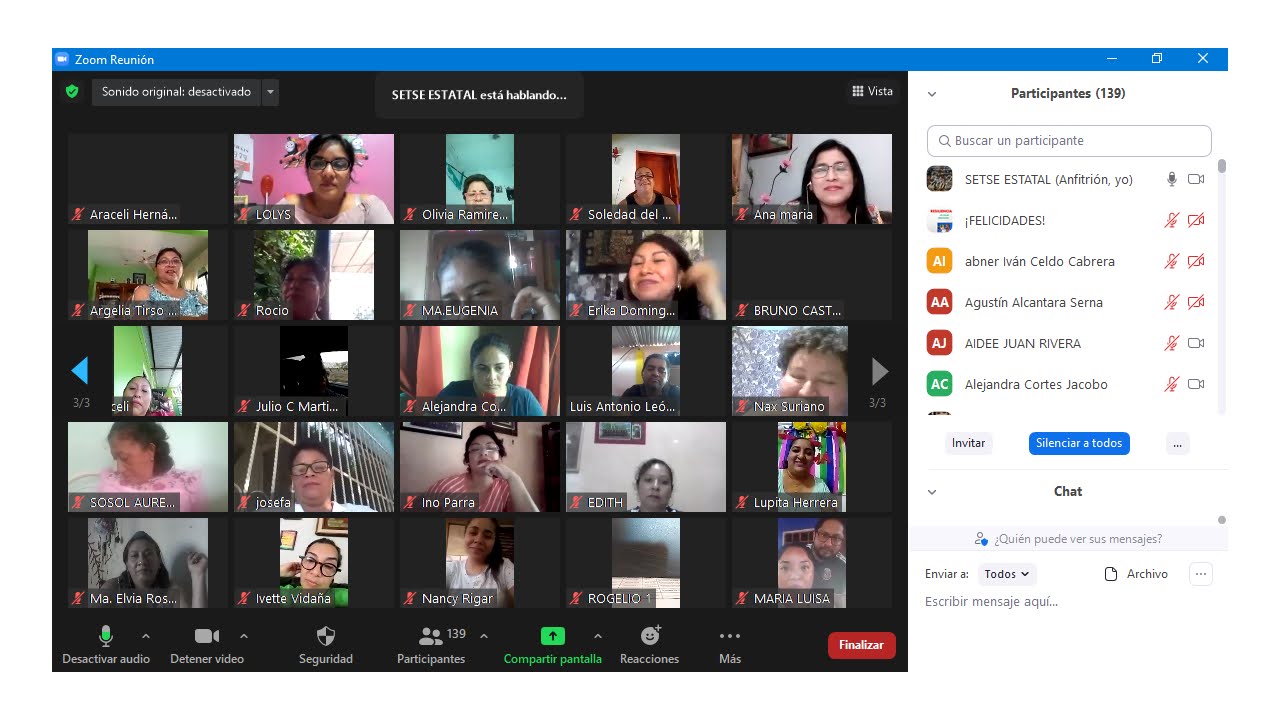Click the Archivo file icon in chat

point(1110,574)
